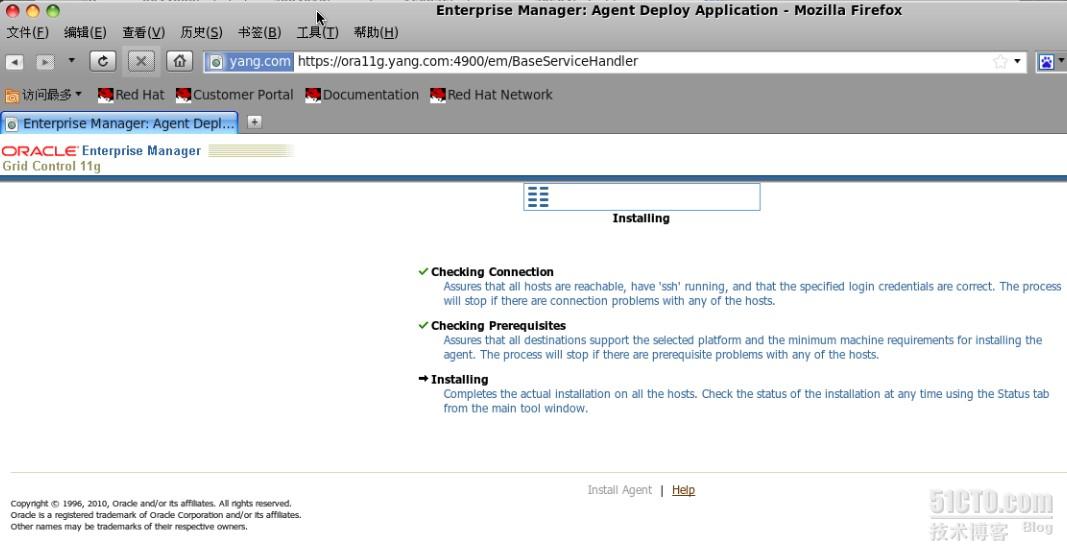
Task: Expand the 访问最多 bookmarks folder
Action: [44, 95]
